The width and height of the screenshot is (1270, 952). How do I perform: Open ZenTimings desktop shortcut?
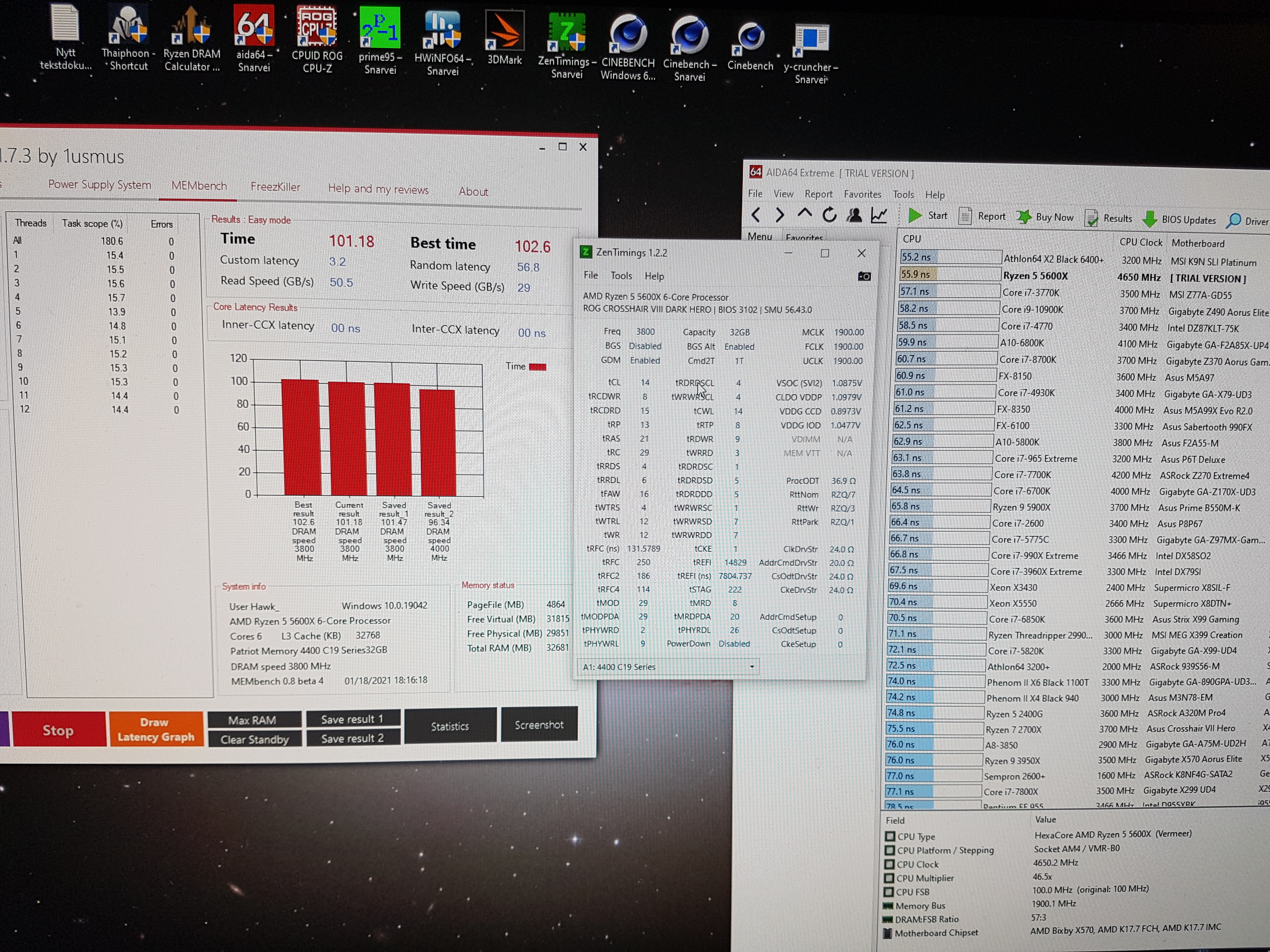[x=567, y=46]
